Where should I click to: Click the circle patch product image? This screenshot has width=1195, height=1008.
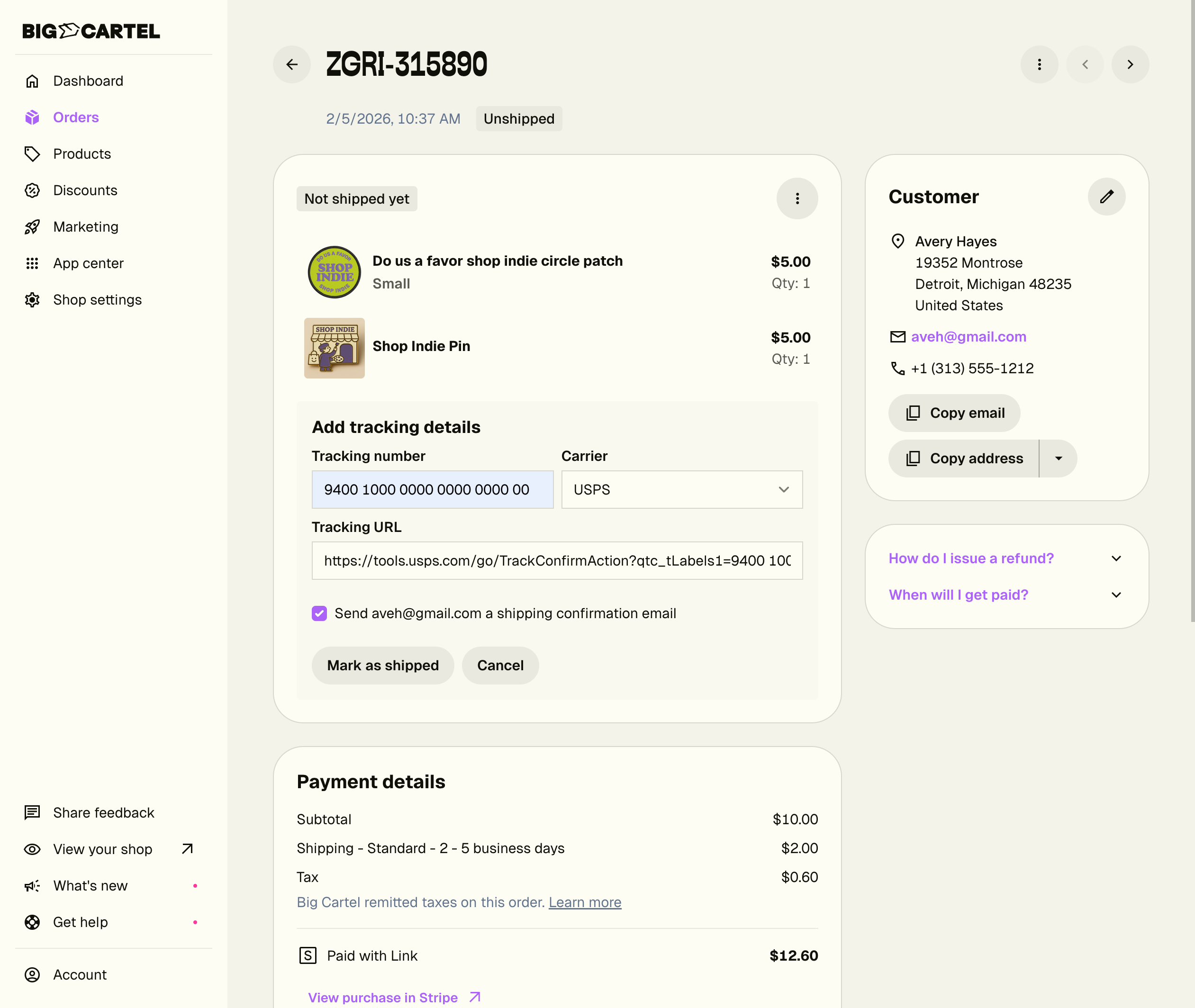(x=335, y=272)
